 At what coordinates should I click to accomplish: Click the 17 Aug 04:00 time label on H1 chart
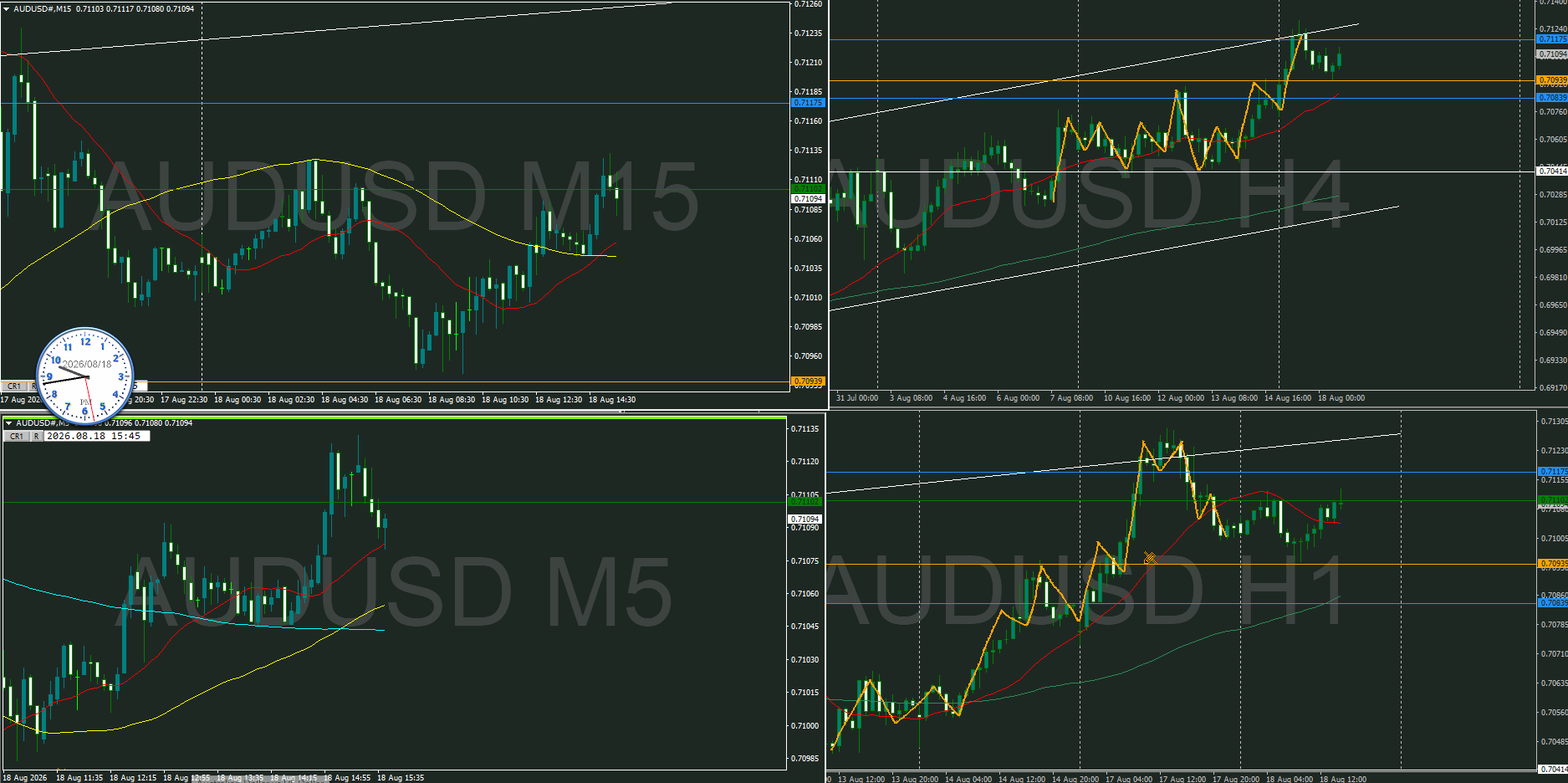[x=1129, y=780]
